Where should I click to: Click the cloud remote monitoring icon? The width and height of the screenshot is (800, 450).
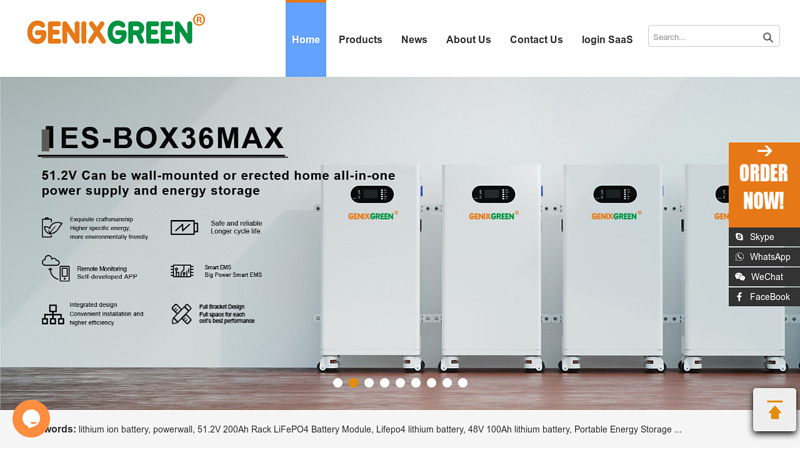(x=56, y=268)
